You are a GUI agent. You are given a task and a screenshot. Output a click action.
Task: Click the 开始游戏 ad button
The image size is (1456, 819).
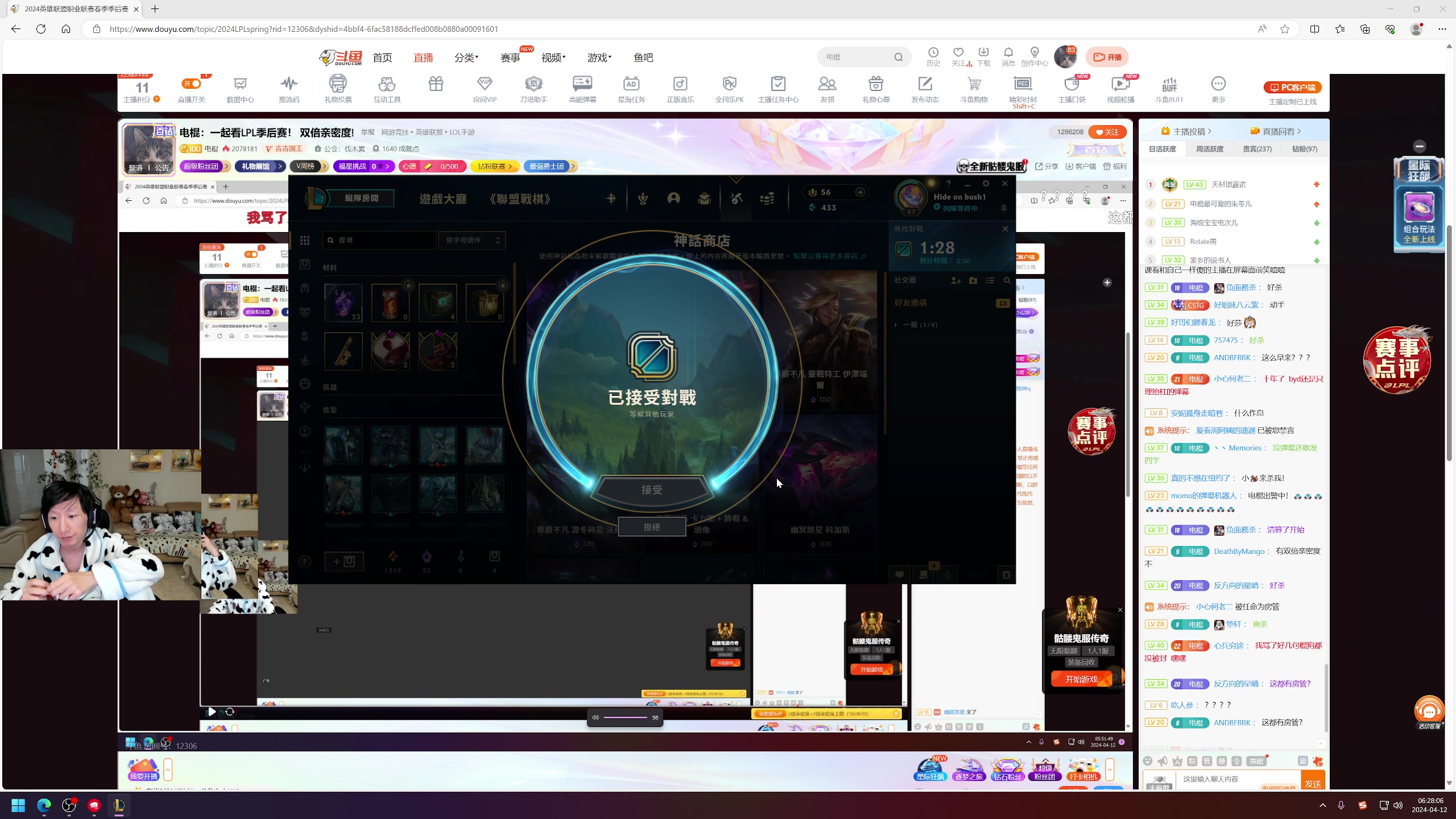pyautogui.click(x=1081, y=679)
